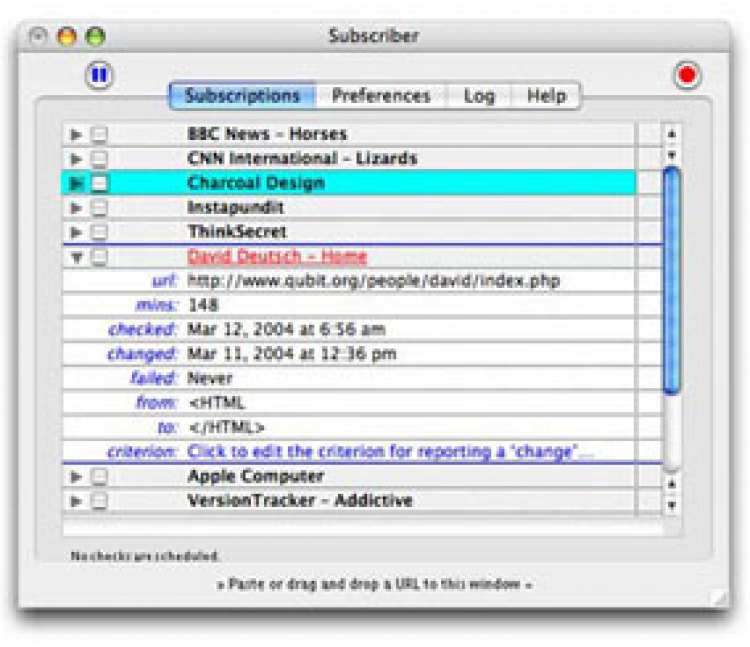Screen dimensions: 750x647
Task: Select the VersionTracker - Addictive title
Action: tap(300, 501)
